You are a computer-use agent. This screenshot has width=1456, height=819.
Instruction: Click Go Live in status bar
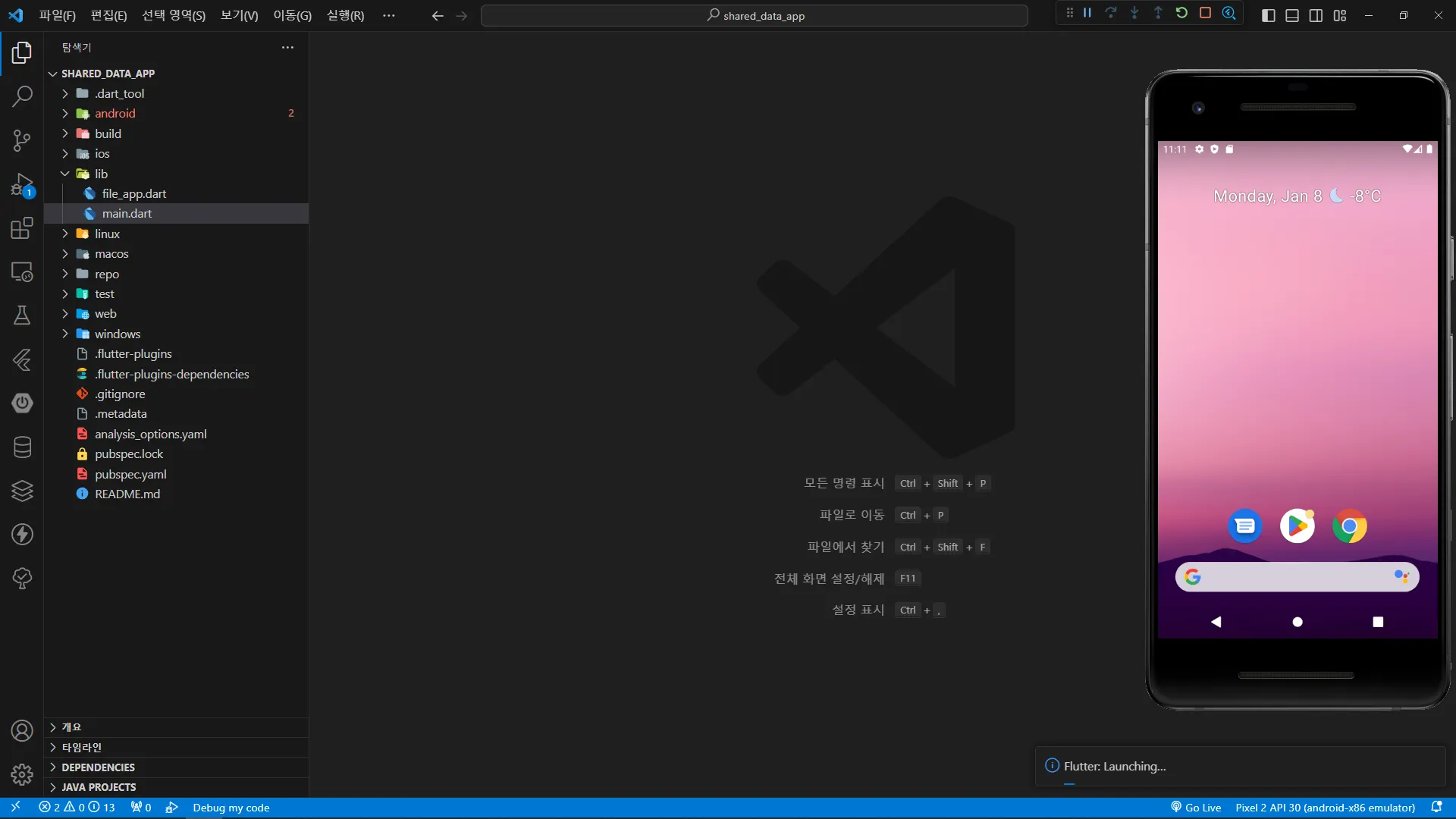click(1196, 808)
